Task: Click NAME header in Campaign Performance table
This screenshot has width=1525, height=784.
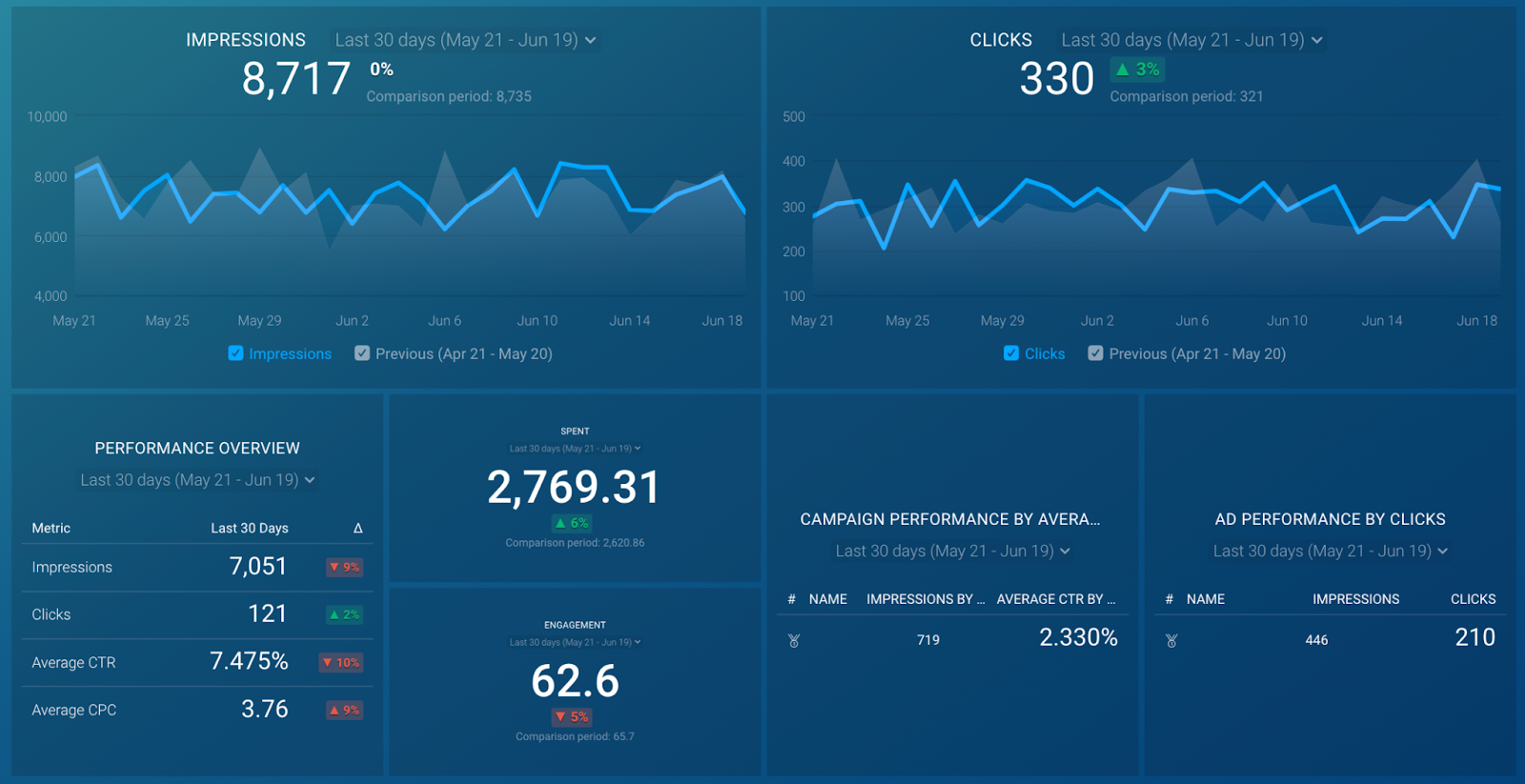Action: pos(828,599)
